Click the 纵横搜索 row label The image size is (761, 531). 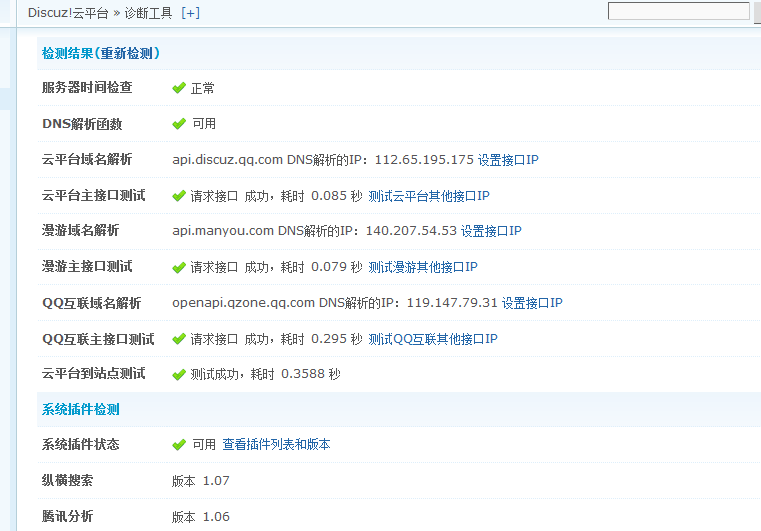(67, 480)
